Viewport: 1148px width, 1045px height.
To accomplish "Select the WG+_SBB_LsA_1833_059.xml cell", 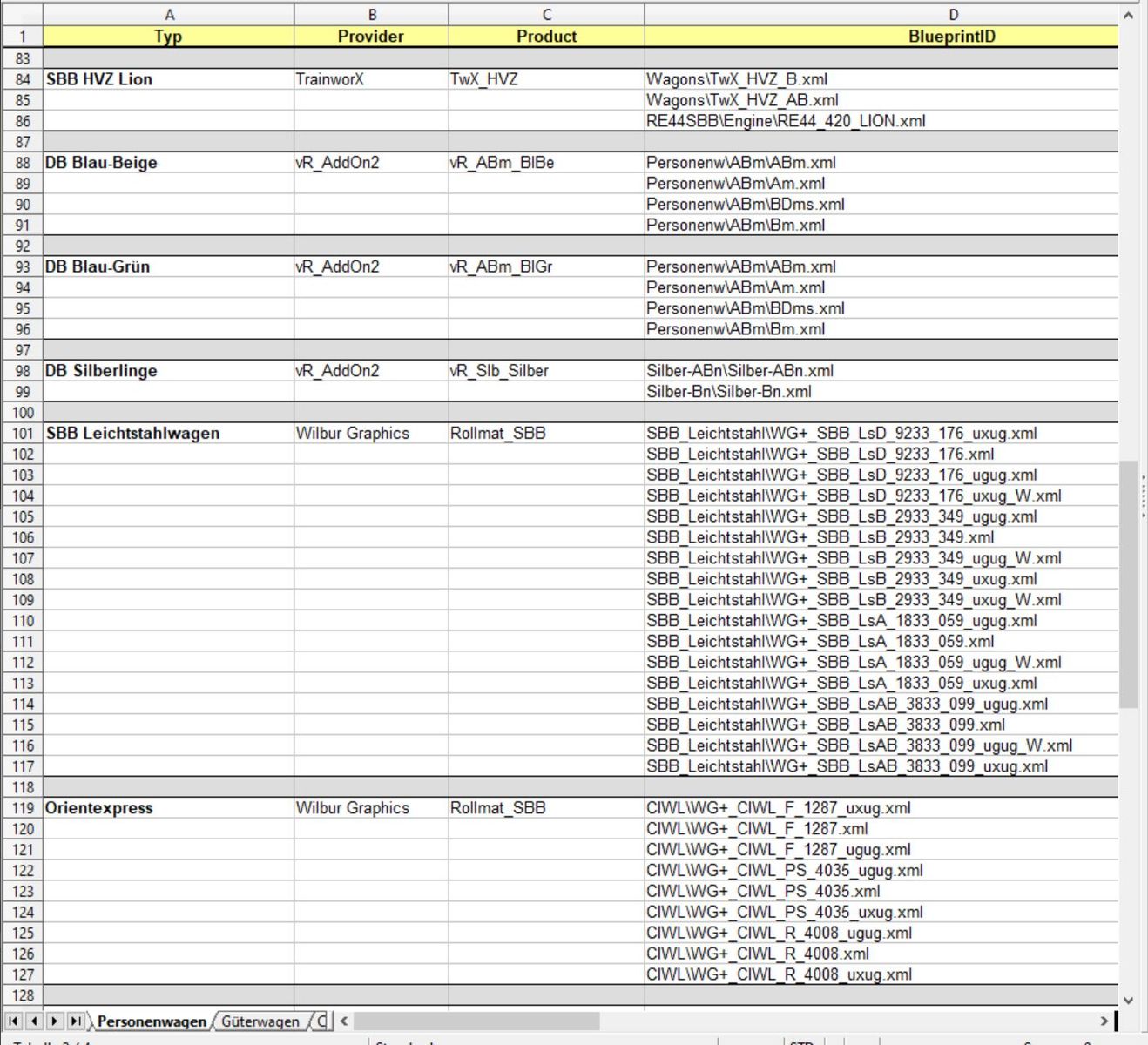I will pos(881,642).
